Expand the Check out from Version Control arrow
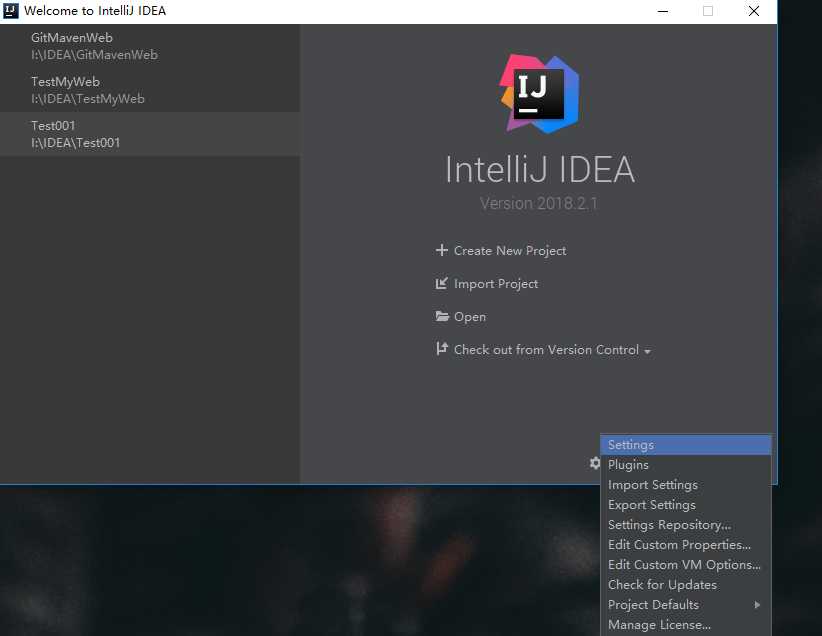Screen dimensions: 822x636 tap(647, 351)
